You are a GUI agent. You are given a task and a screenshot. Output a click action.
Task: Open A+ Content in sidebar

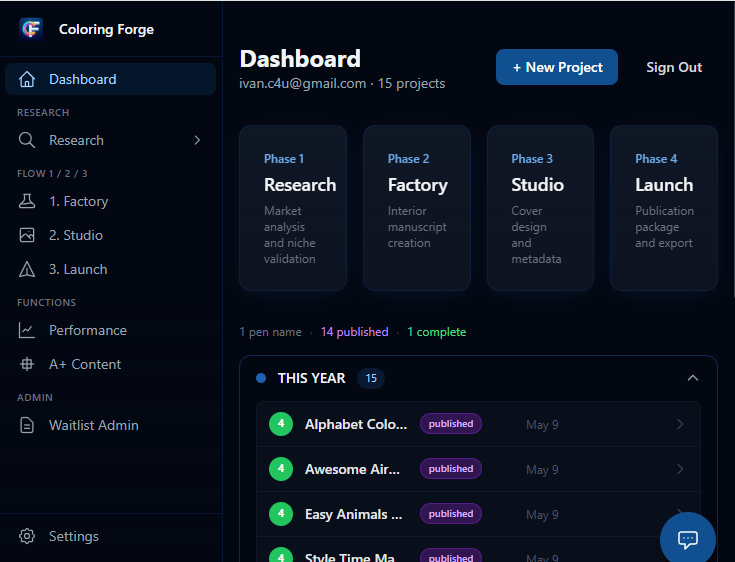coord(110,364)
